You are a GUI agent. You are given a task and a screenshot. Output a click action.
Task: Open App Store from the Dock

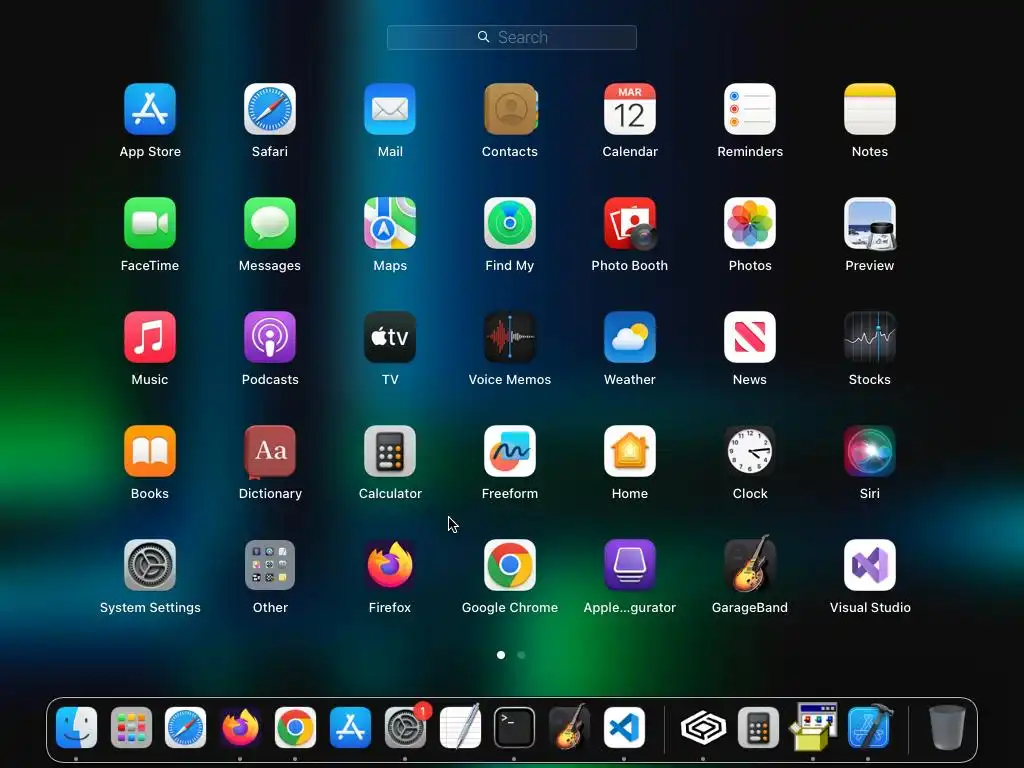pos(350,727)
